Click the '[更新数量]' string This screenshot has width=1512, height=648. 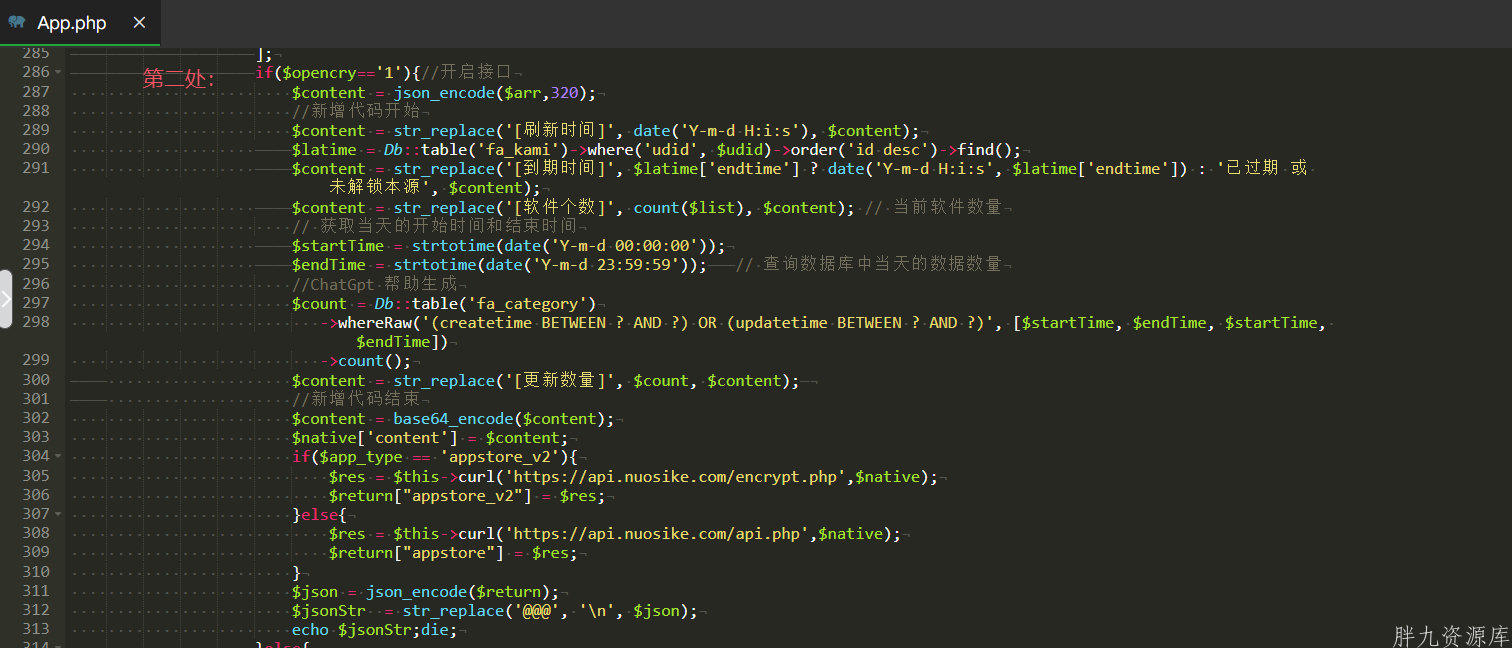click(x=559, y=381)
